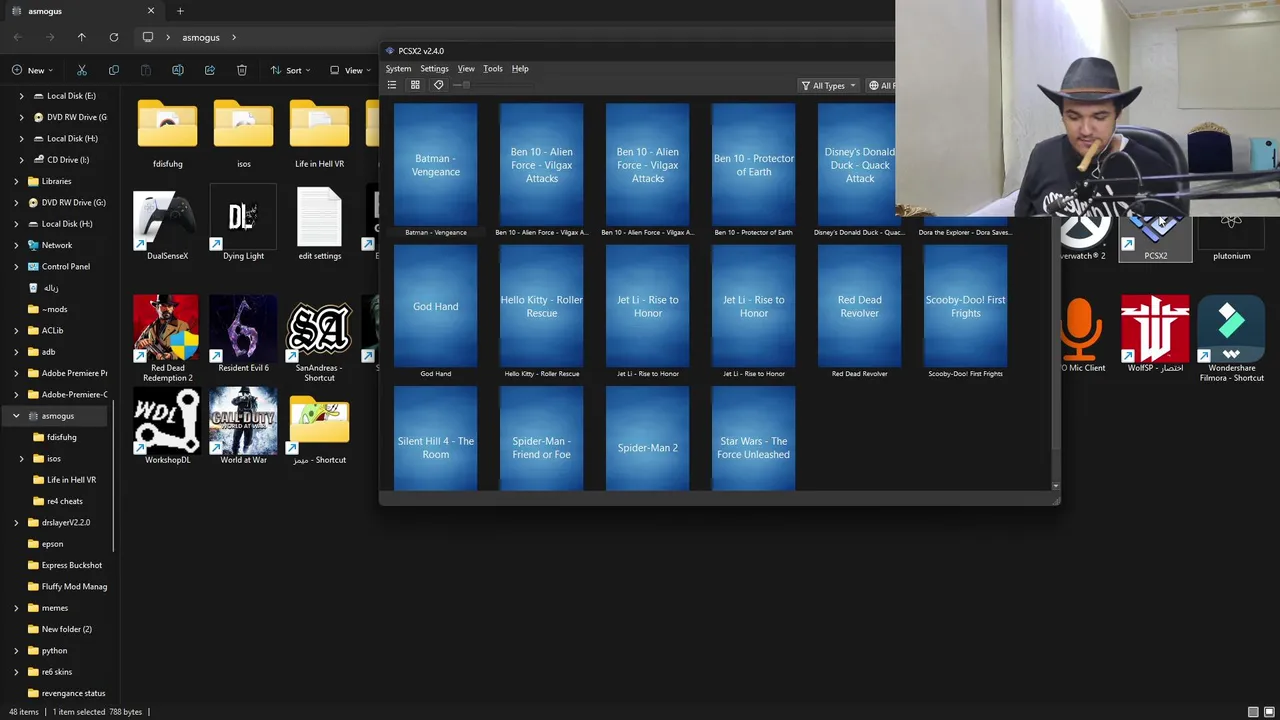
Task: Click the PCSX2 desktop shortcut icon
Action: 1156,238
